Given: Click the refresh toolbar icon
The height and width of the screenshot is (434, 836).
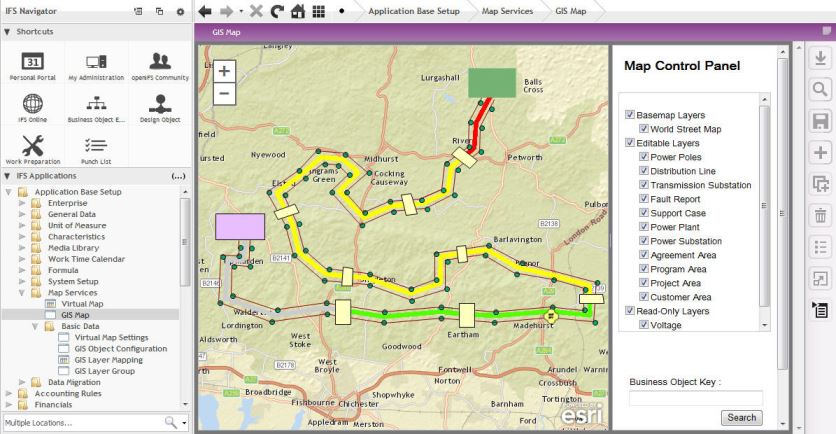Looking at the screenshot, I should point(277,11).
